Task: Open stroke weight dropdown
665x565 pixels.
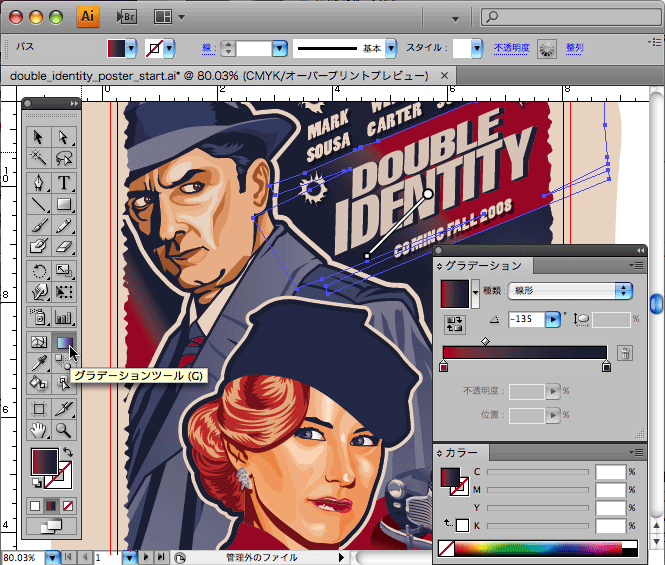Action: pos(279,48)
